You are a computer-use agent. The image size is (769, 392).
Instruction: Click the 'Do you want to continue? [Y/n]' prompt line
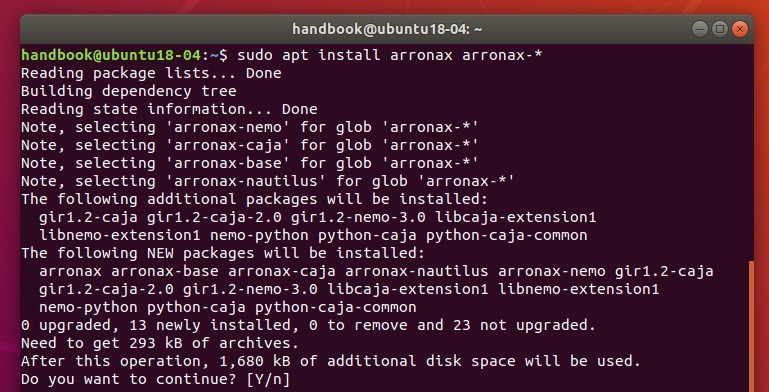pos(155,379)
